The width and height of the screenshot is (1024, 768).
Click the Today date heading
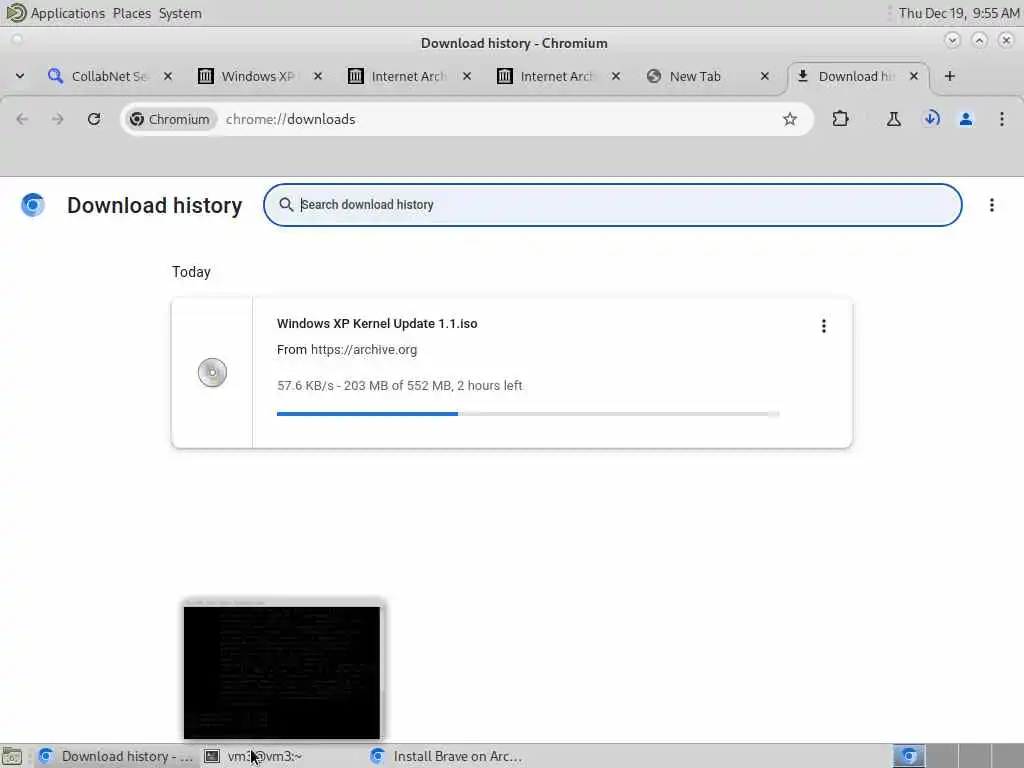pos(191,272)
